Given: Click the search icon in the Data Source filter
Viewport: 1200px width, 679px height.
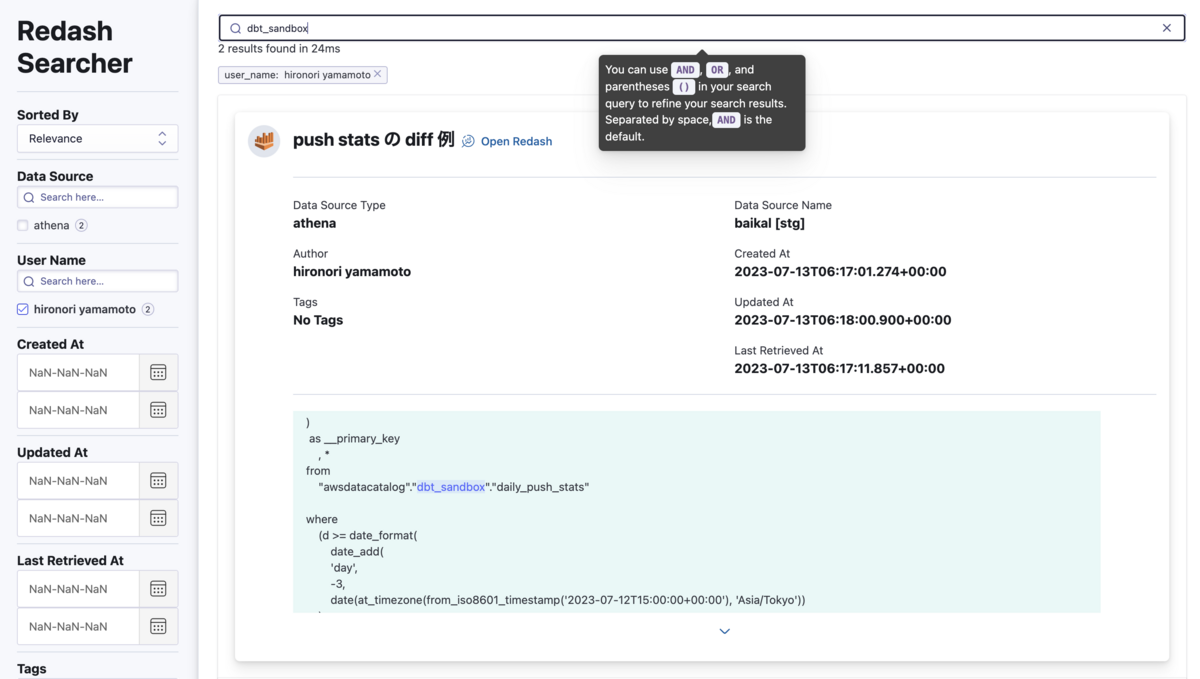Looking at the screenshot, I should point(28,197).
